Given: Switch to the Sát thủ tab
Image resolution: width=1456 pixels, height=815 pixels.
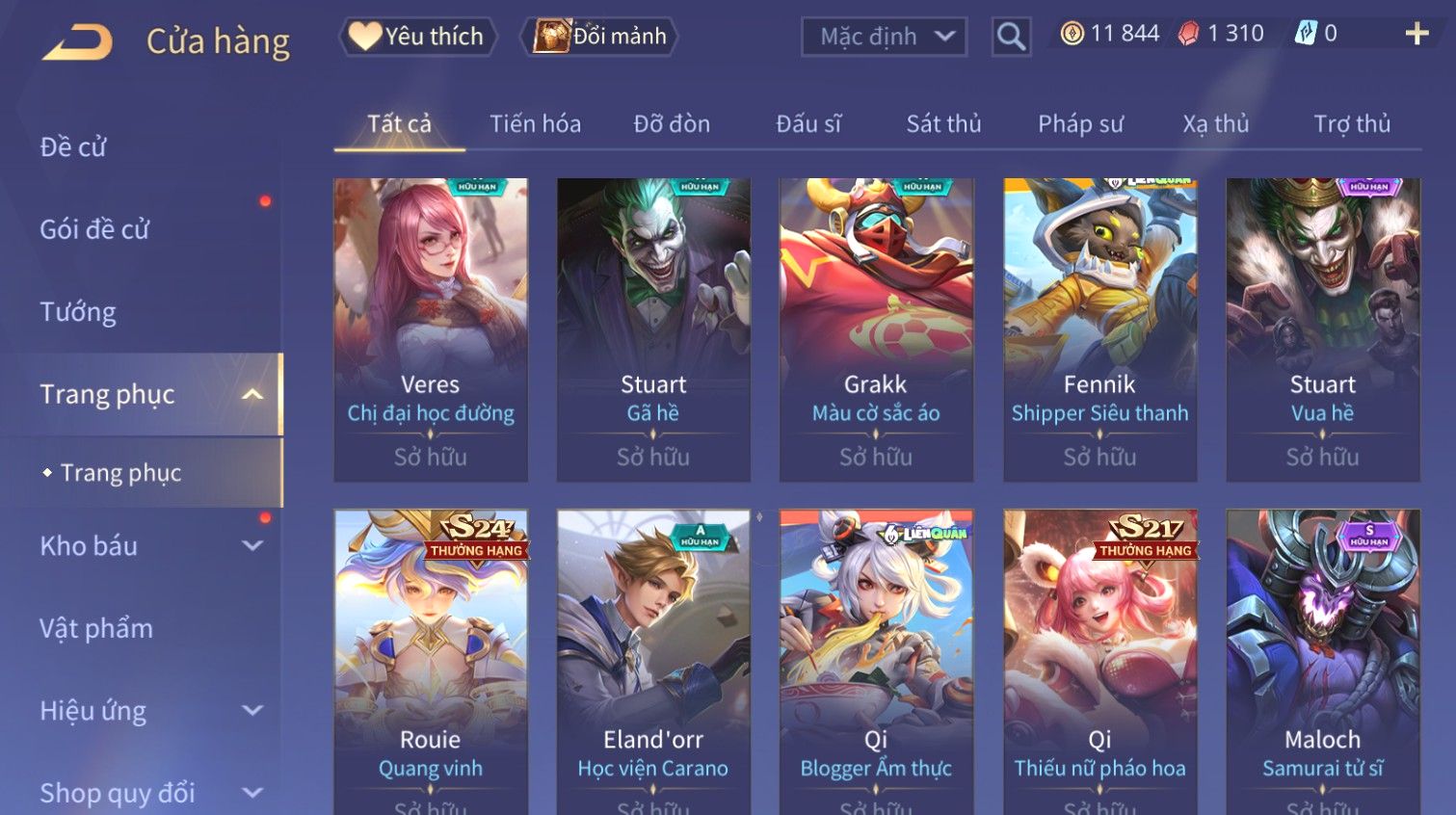Looking at the screenshot, I should click(x=943, y=124).
